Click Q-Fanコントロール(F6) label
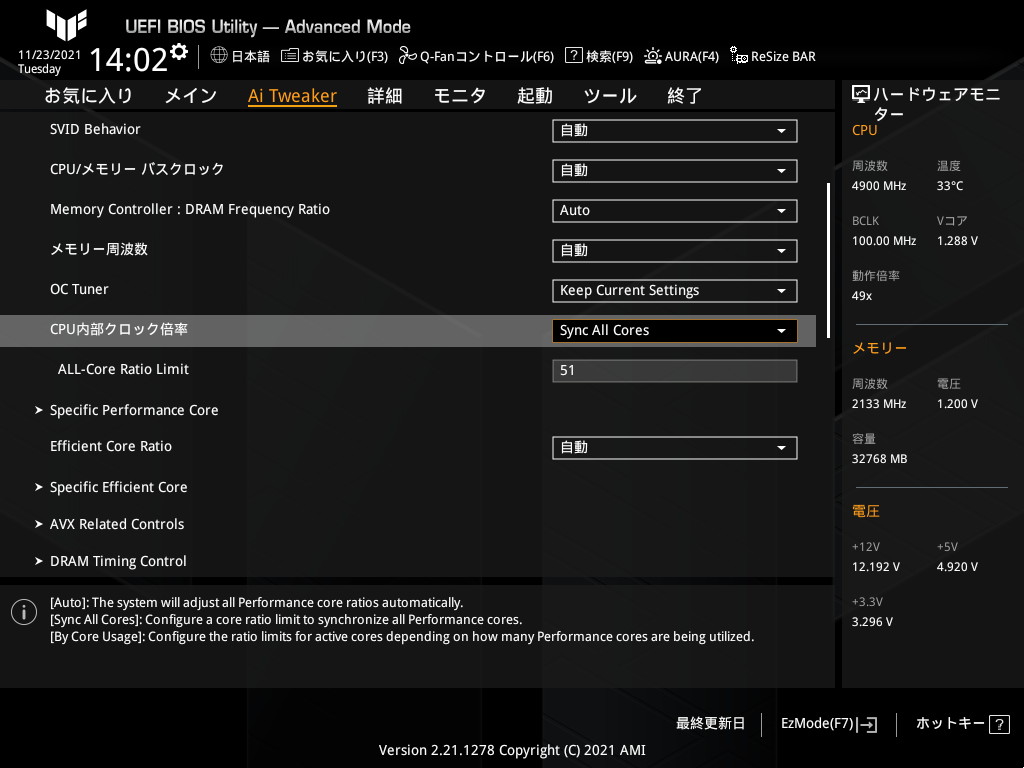The width and height of the screenshot is (1024, 768). click(x=487, y=56)
